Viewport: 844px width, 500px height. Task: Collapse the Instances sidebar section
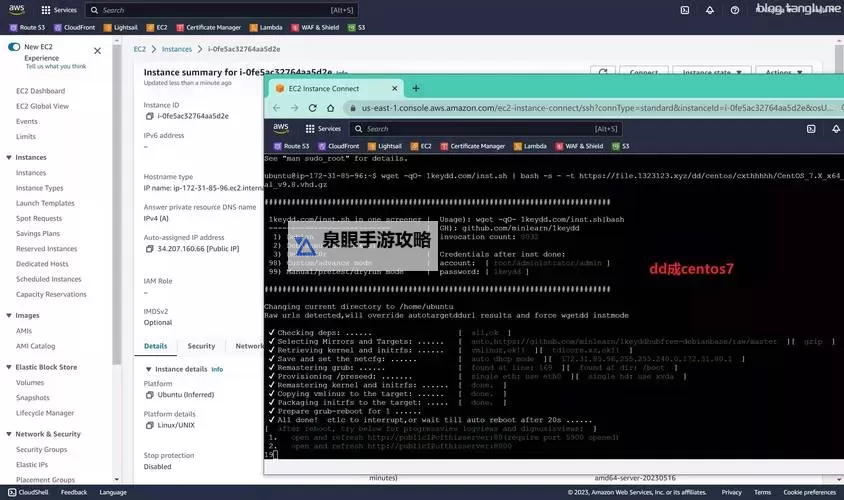9,158
